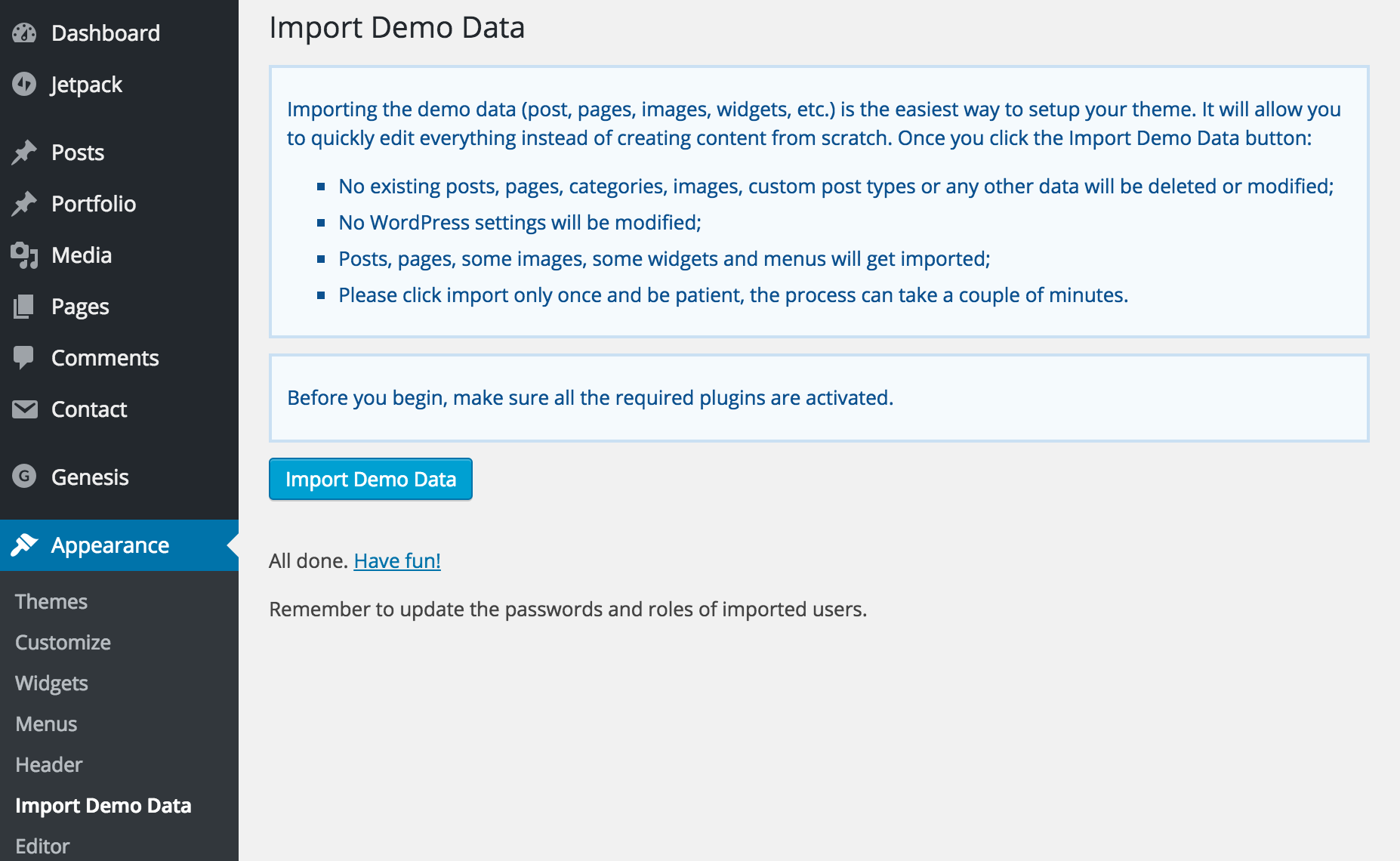Image resolution: width=1400 pixels, height=861 pixels.
Task: Open the Menus submenu entry
Action: [46, 724]
